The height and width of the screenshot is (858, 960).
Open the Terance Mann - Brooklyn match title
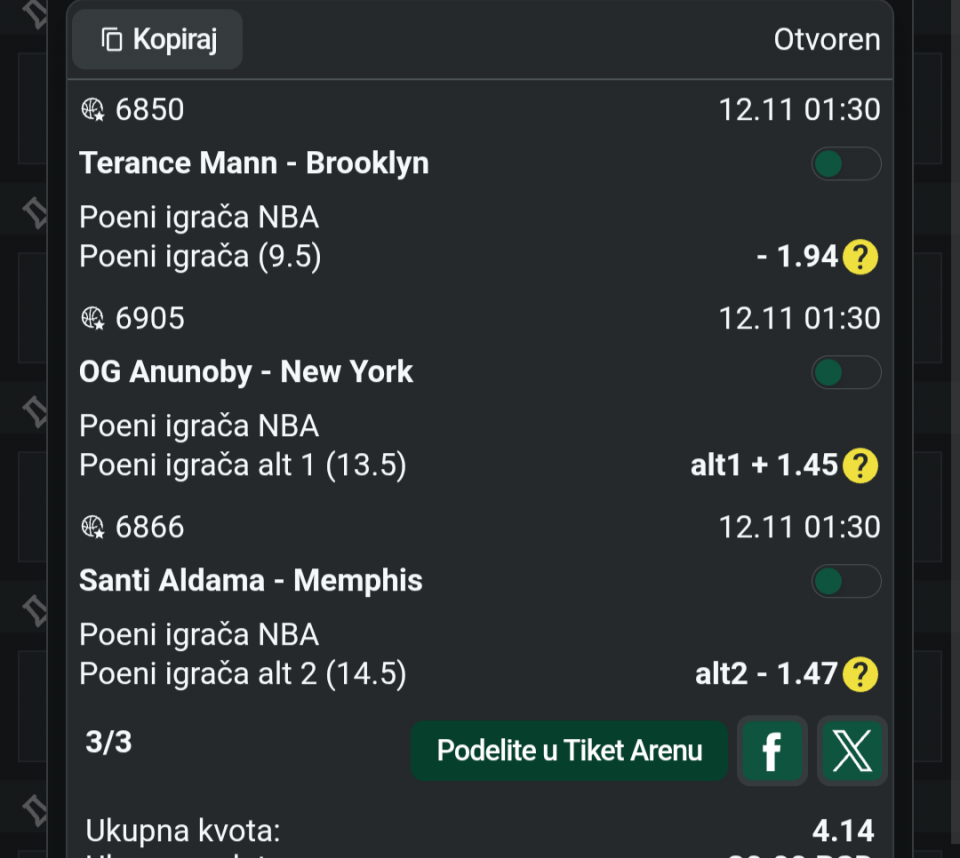pos(254,163)
